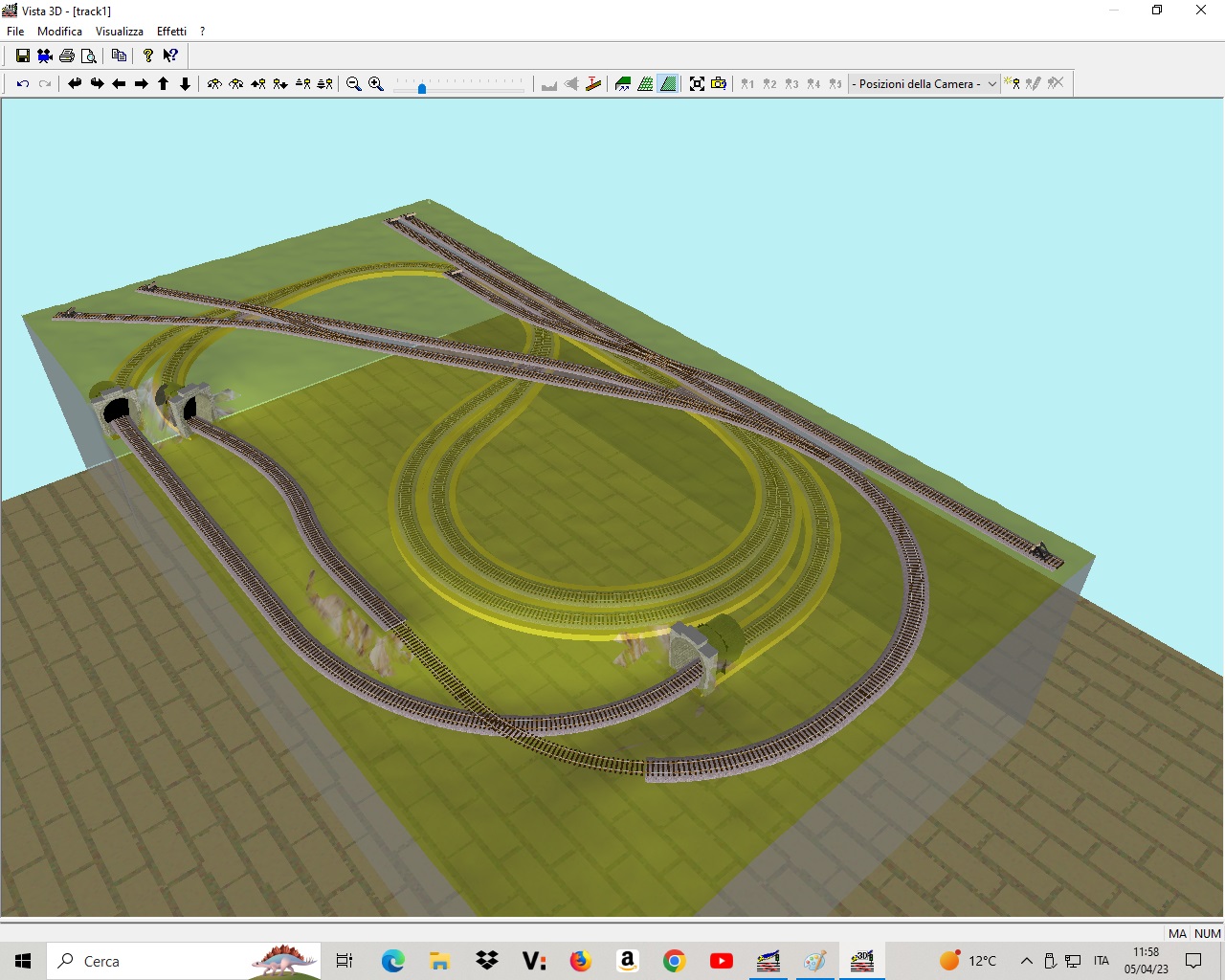1225x980 pixels.
Task: Click the zoom out magnifier icon
Action: click(353, 84)
